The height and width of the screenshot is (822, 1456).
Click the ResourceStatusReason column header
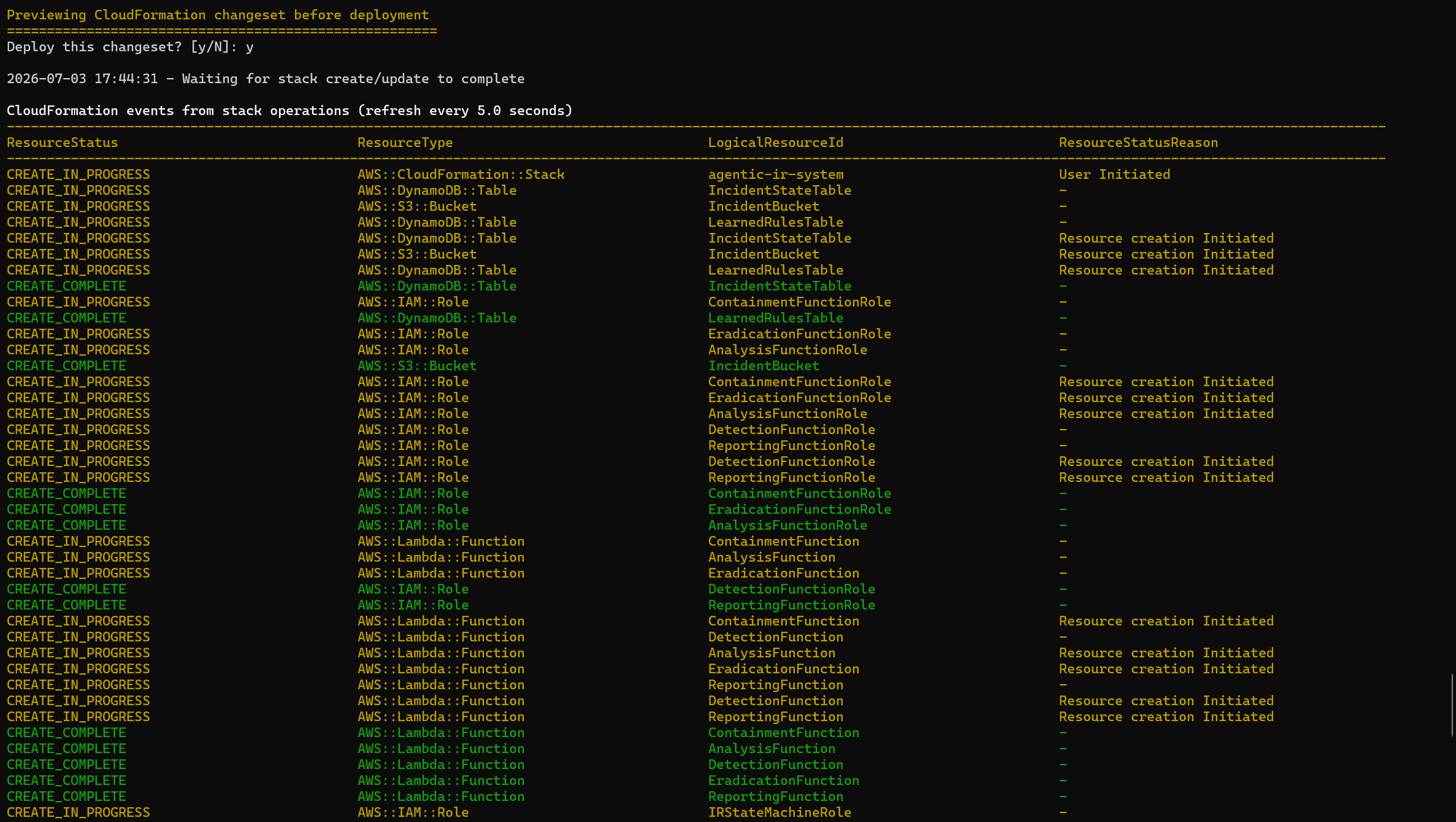tap(1139, 142)
